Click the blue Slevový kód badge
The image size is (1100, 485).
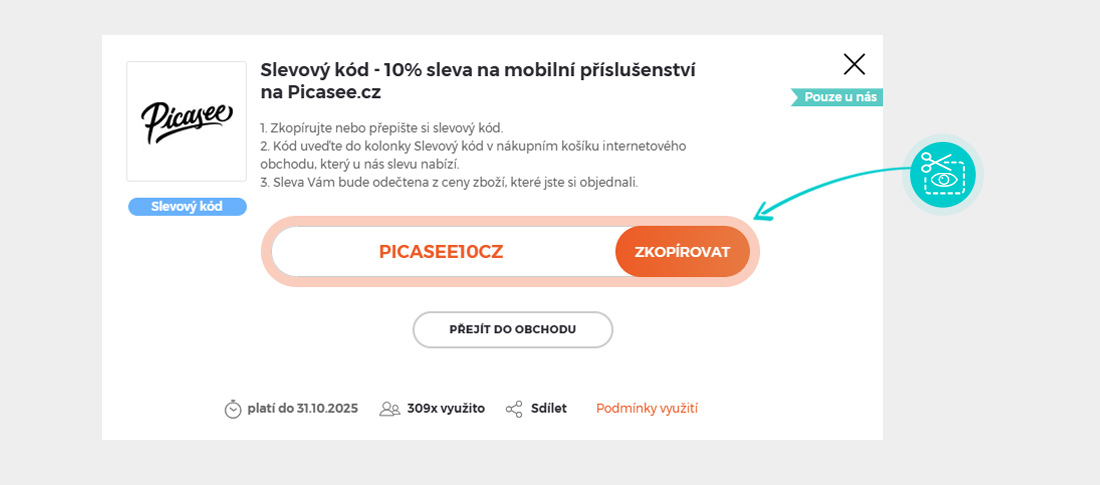[187, 207]
